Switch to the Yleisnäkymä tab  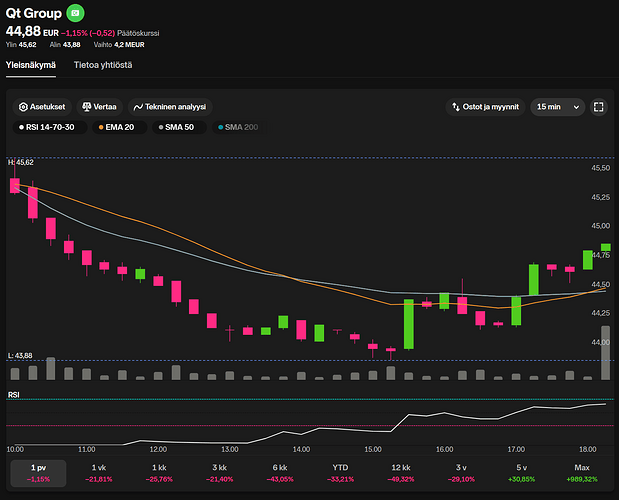31,65
